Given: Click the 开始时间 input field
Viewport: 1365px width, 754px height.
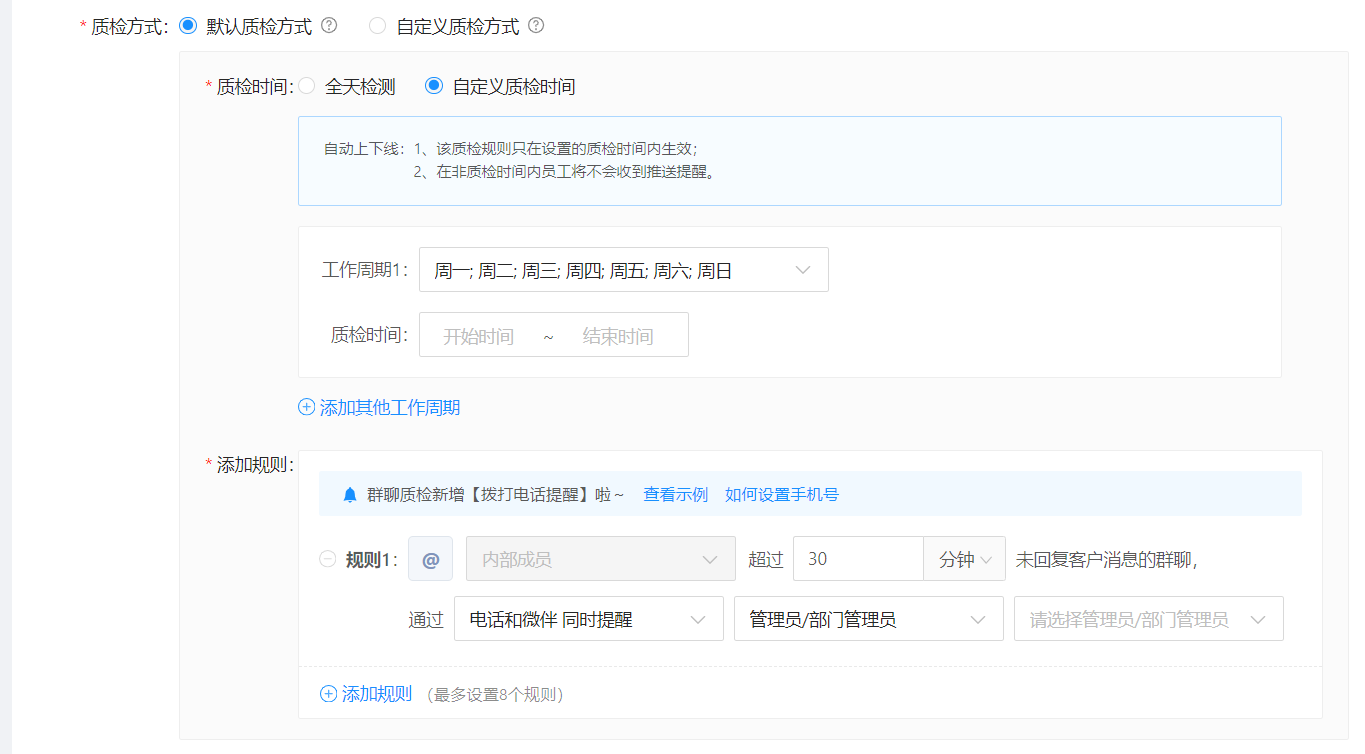Looking at the screenshot, I should pyautogui.click(x=479, y=336).
